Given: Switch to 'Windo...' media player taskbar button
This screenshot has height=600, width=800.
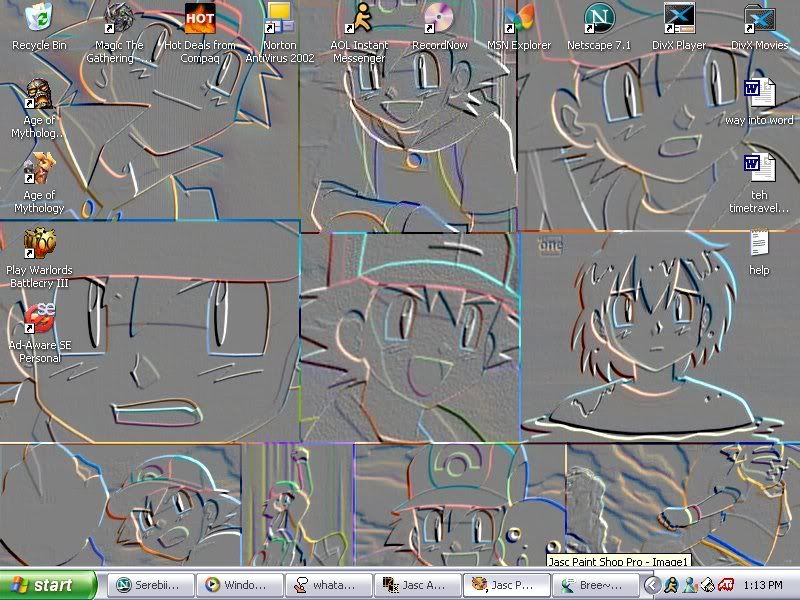Looking at the screenshot, I should [x=239, y=585].
